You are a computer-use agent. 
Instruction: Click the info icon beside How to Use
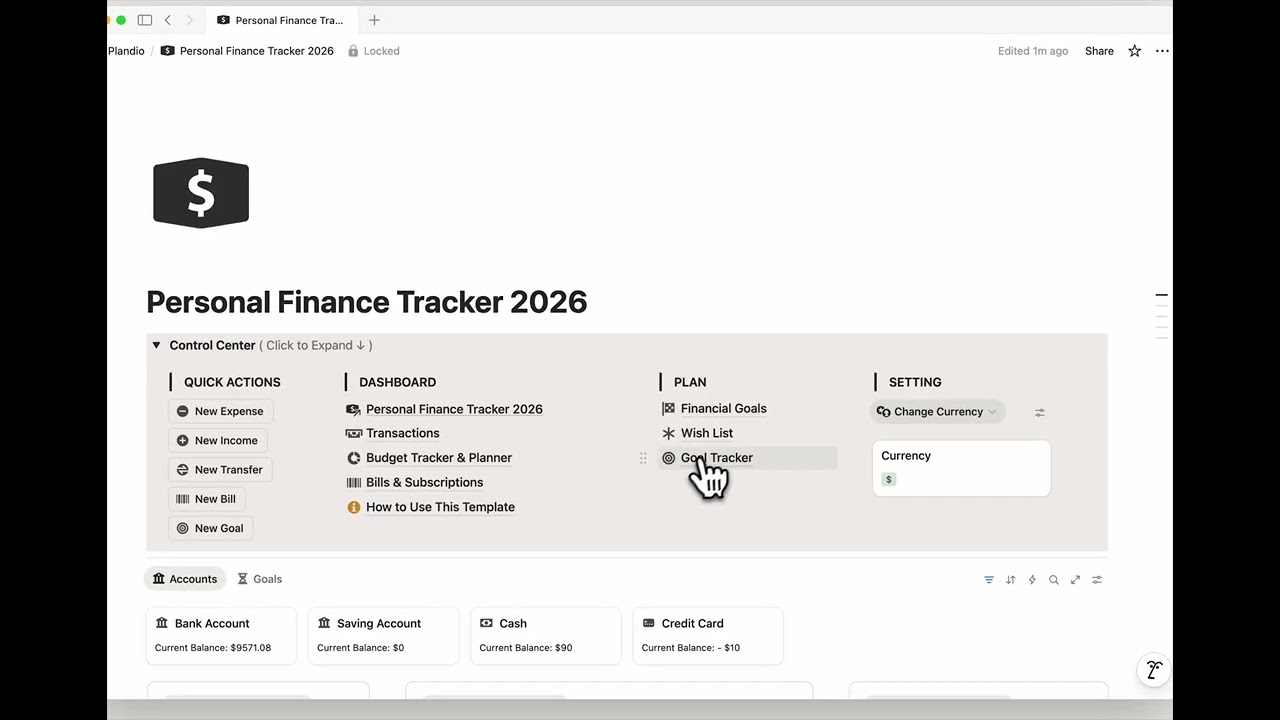point(353,507)
